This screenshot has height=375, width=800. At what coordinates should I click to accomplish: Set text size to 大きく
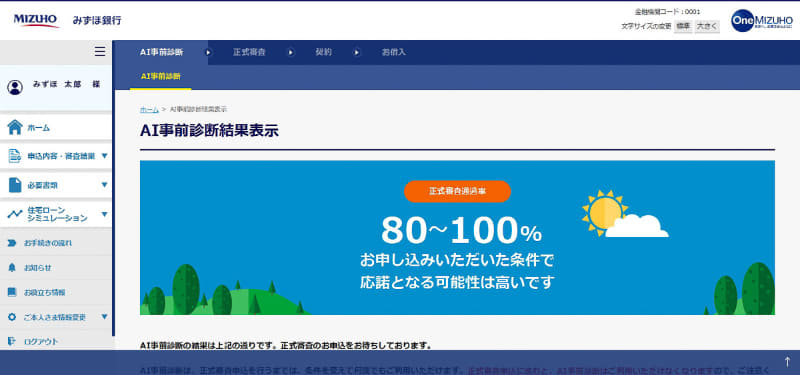click(x=707, y=26)
